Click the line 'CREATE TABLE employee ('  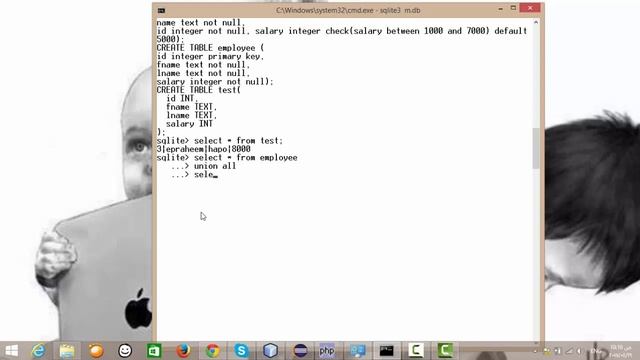click(x=210, y=48)
